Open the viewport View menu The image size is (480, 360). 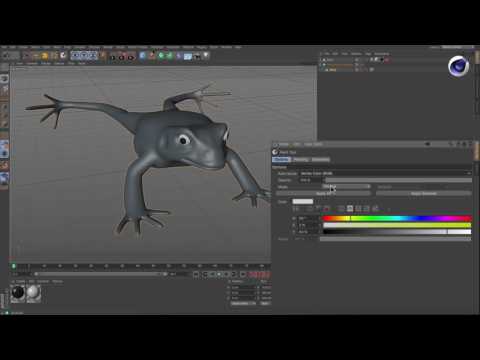[x=20, y=63]
